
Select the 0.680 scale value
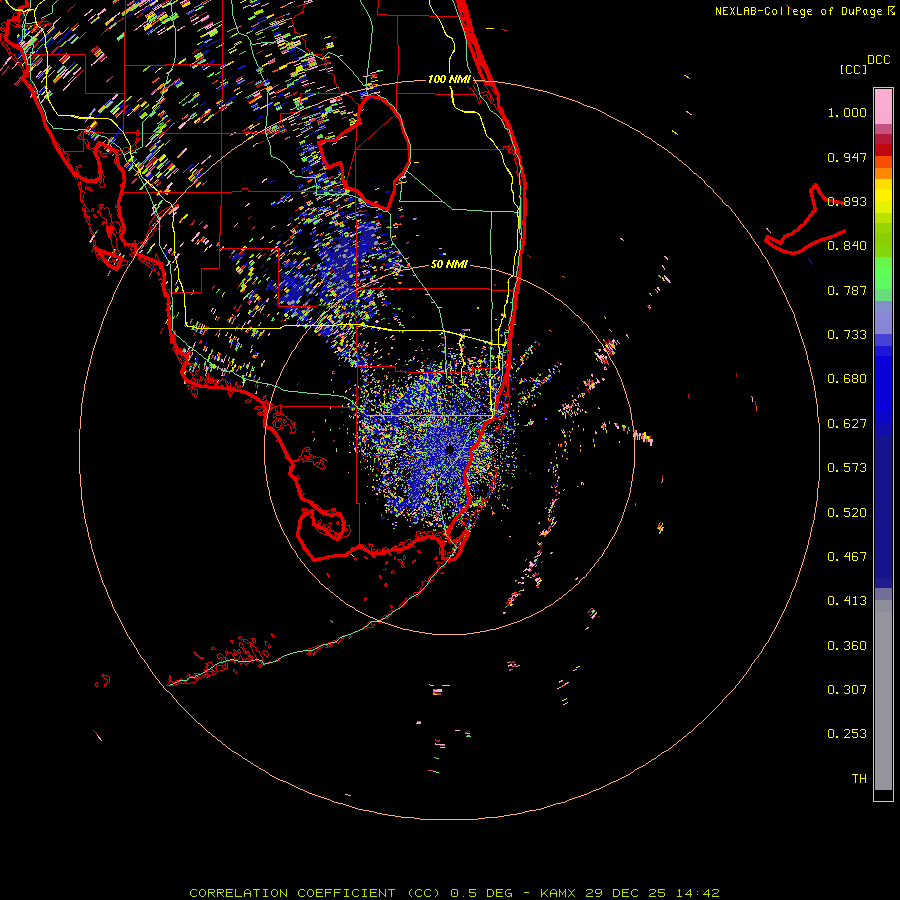(847, 379)
